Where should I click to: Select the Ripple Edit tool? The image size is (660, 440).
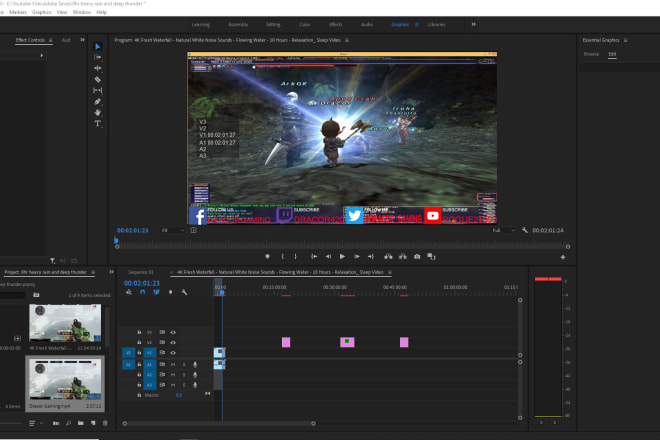[98, 68]
